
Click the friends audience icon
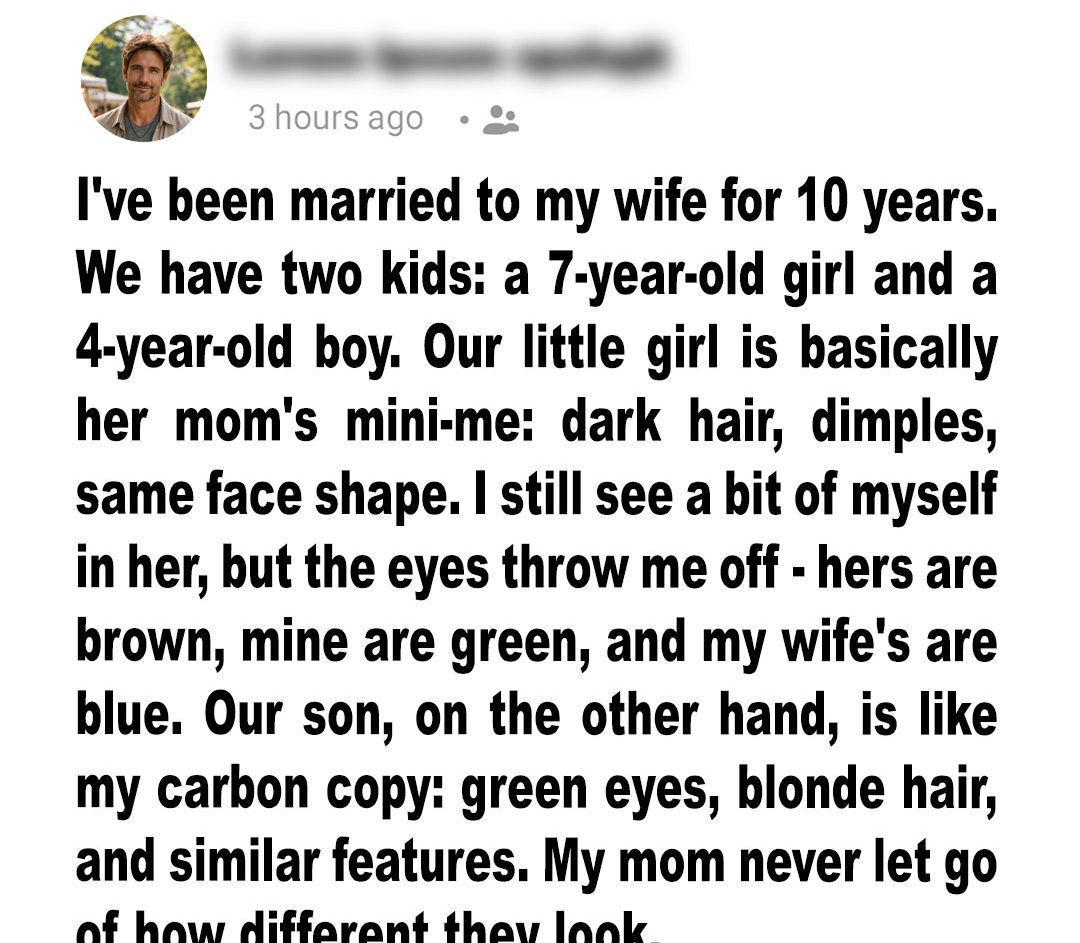click(500, 120)
